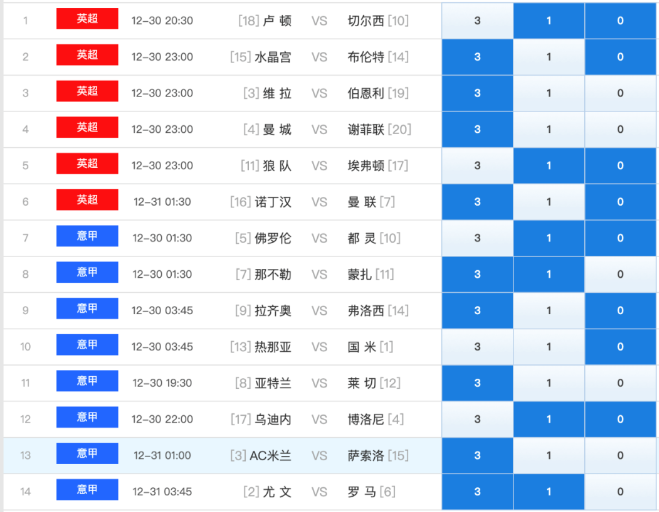Mark 0 for 拉齐奥 vs 弗洛西
659x512 pixels.
tap(620, 310)
